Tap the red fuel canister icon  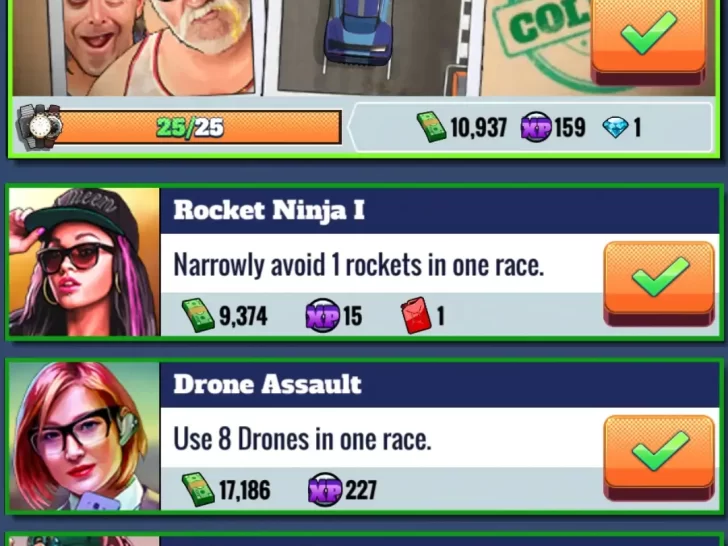(416, 316)
